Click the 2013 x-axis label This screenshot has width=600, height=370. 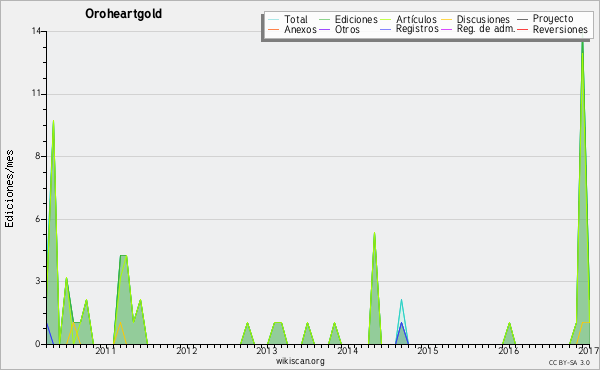tap(267, 350)
